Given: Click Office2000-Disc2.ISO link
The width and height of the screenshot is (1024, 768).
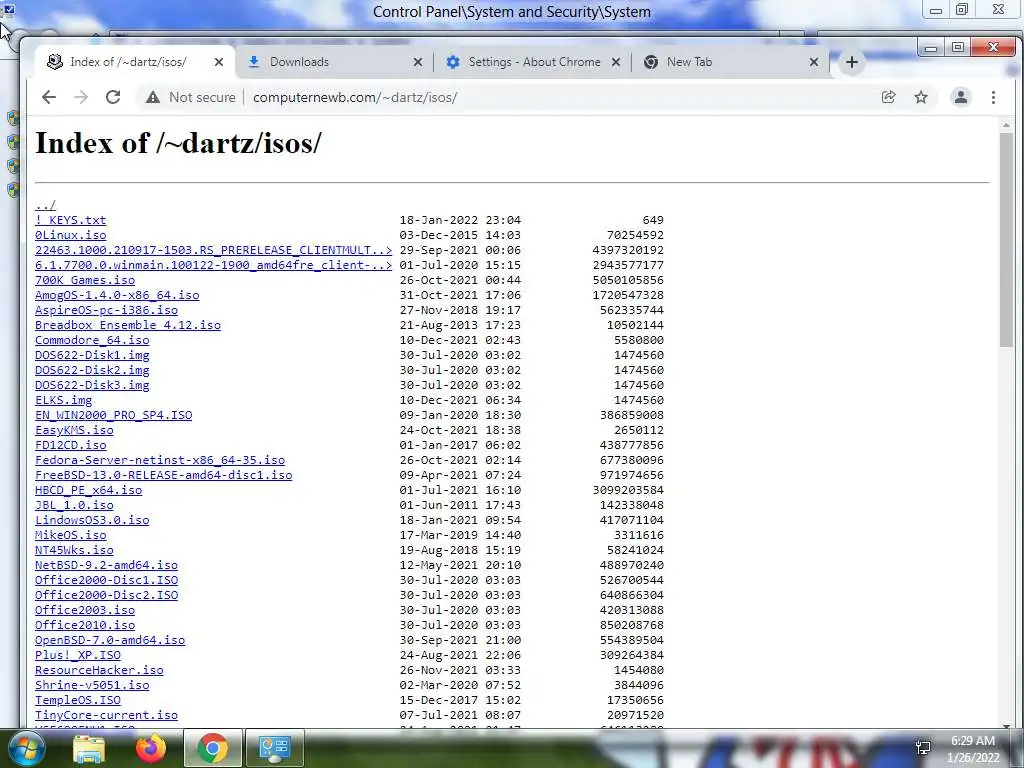Looking at the screenshot, I should click(106, 596).
